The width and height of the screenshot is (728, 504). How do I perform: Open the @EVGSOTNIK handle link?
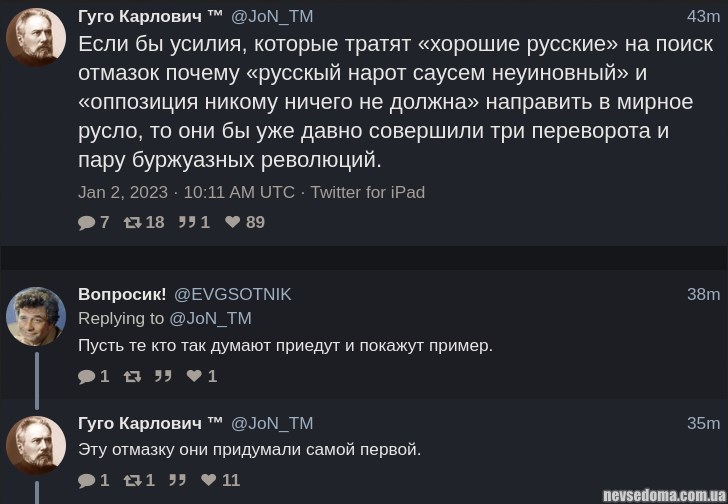[x=232, y=294]
